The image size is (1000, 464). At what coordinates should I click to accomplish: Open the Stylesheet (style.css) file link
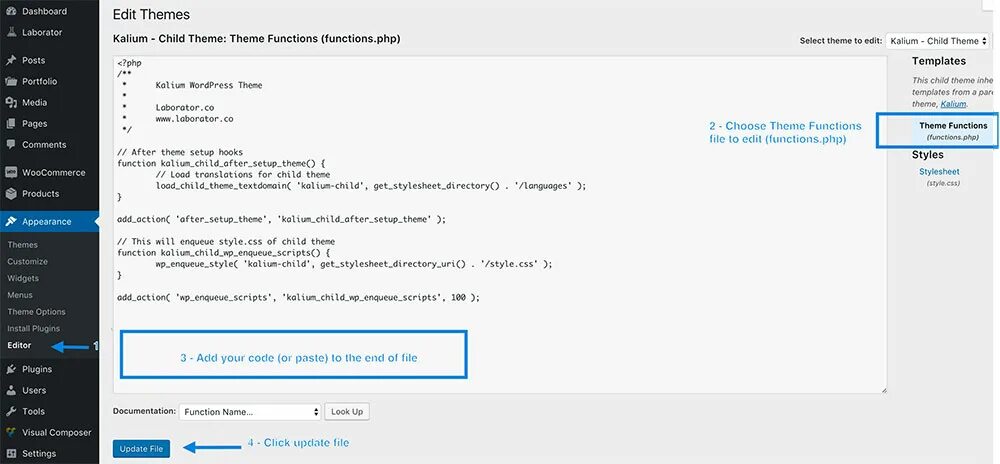click(939, 172)
